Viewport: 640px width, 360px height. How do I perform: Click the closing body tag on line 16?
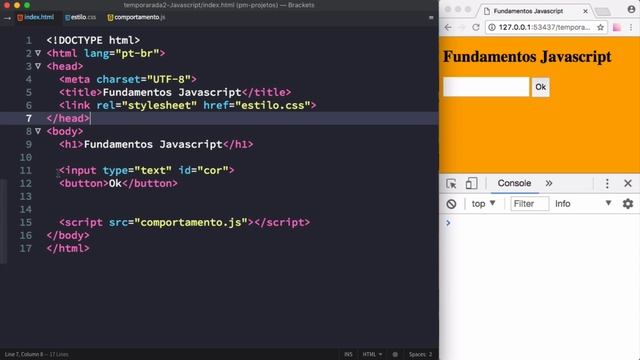pyautogui.click(x=68, y=236)
